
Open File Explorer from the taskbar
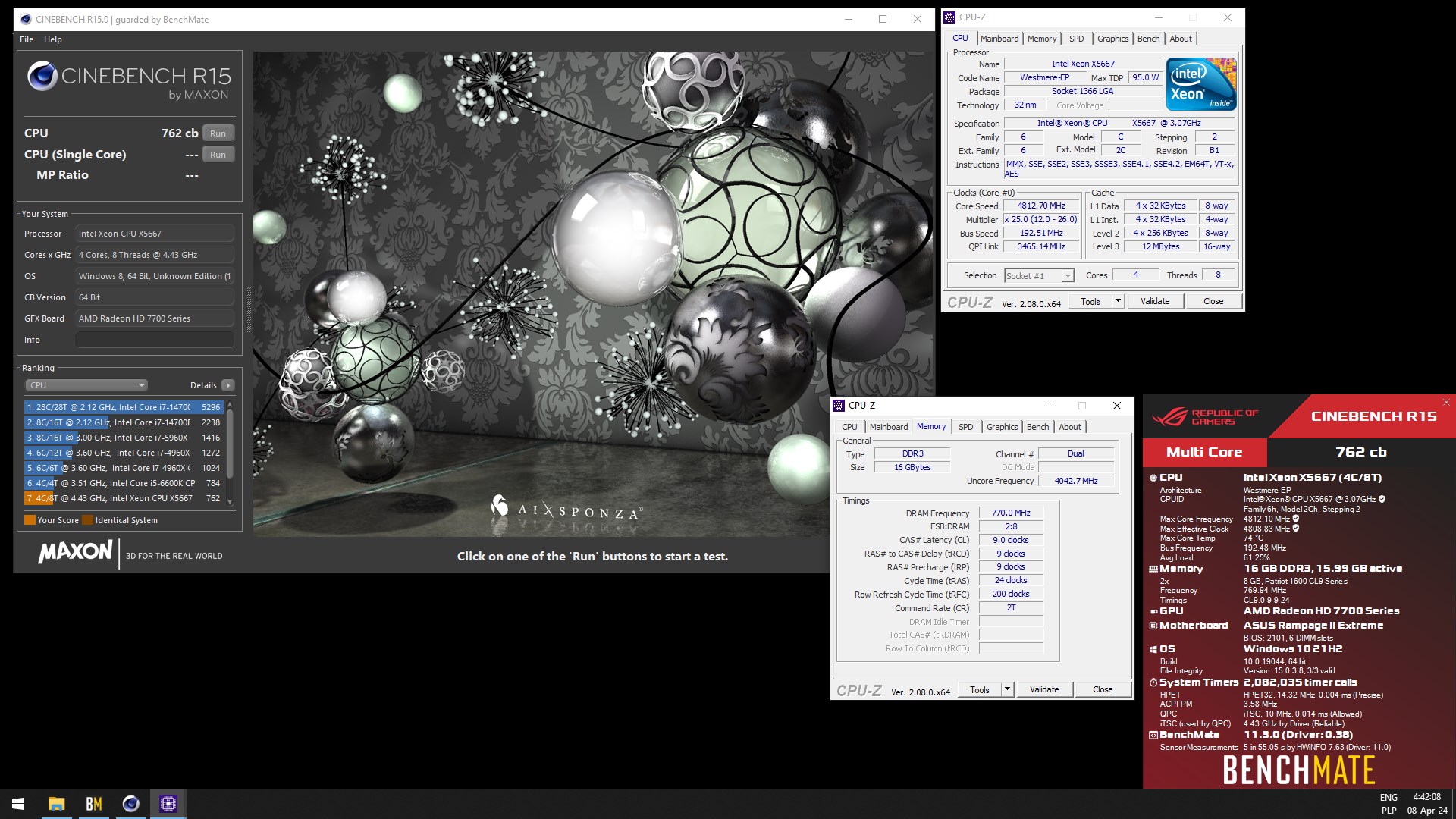coord(56,804)
